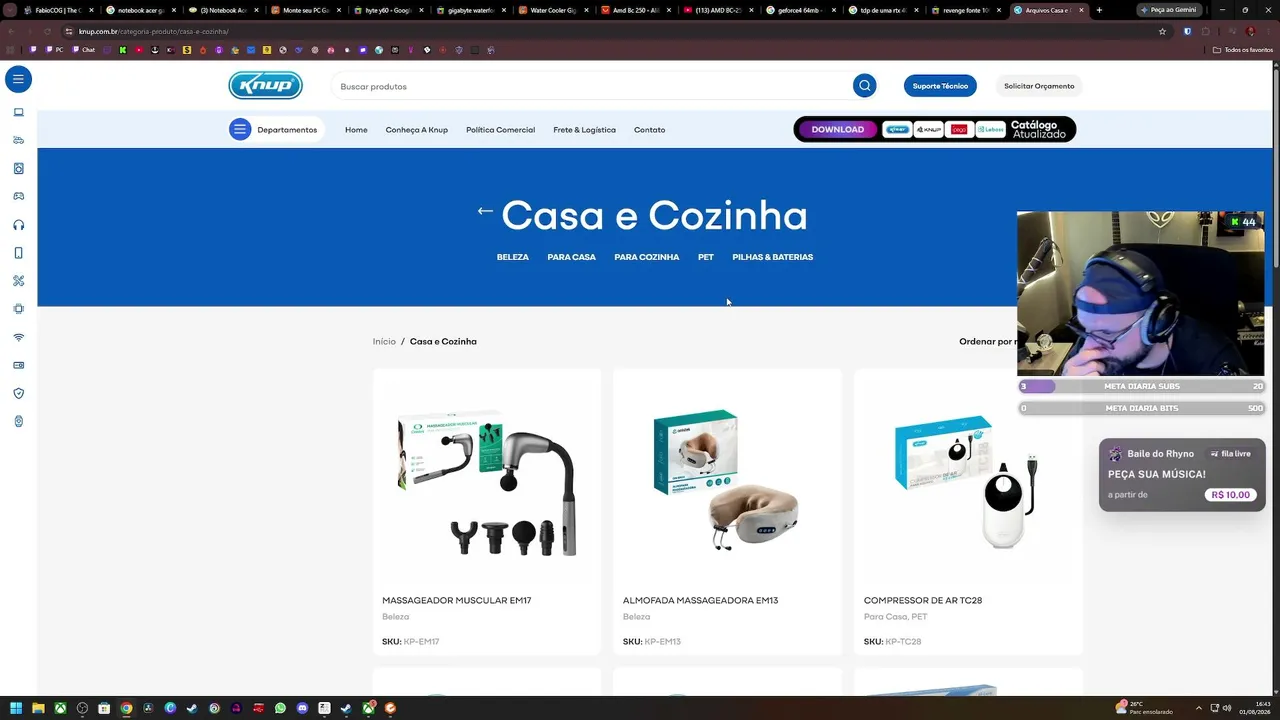Viewport: 1280px width, 720px height.
Task: Open Google Chrome from the taskbar
Action: point(126,708)
